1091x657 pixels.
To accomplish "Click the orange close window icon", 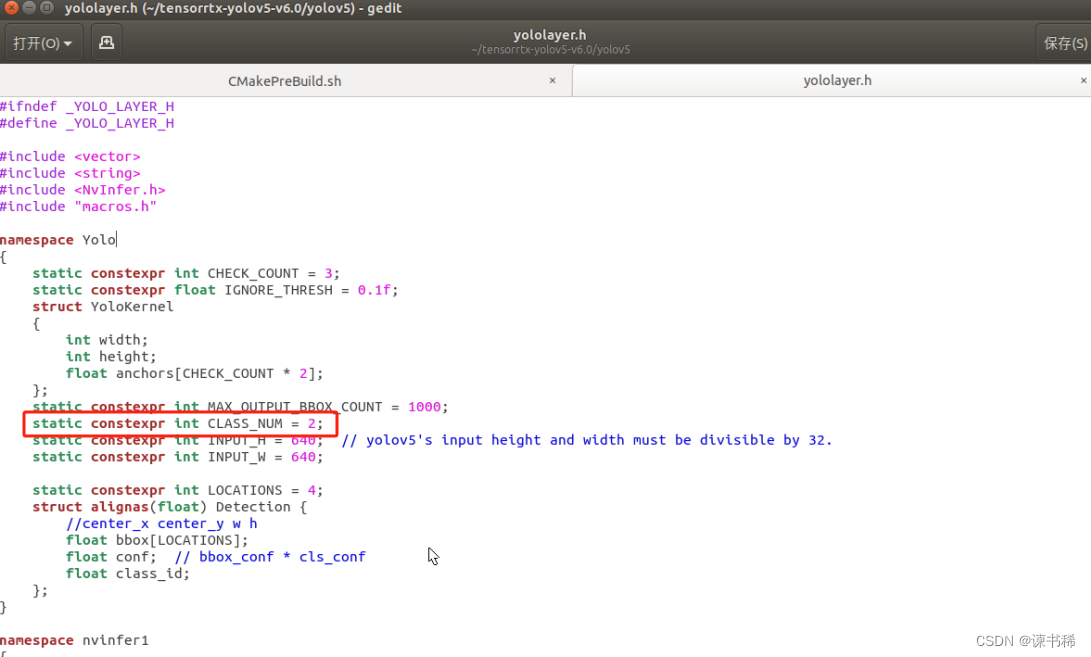I will (x=10, y=8).
